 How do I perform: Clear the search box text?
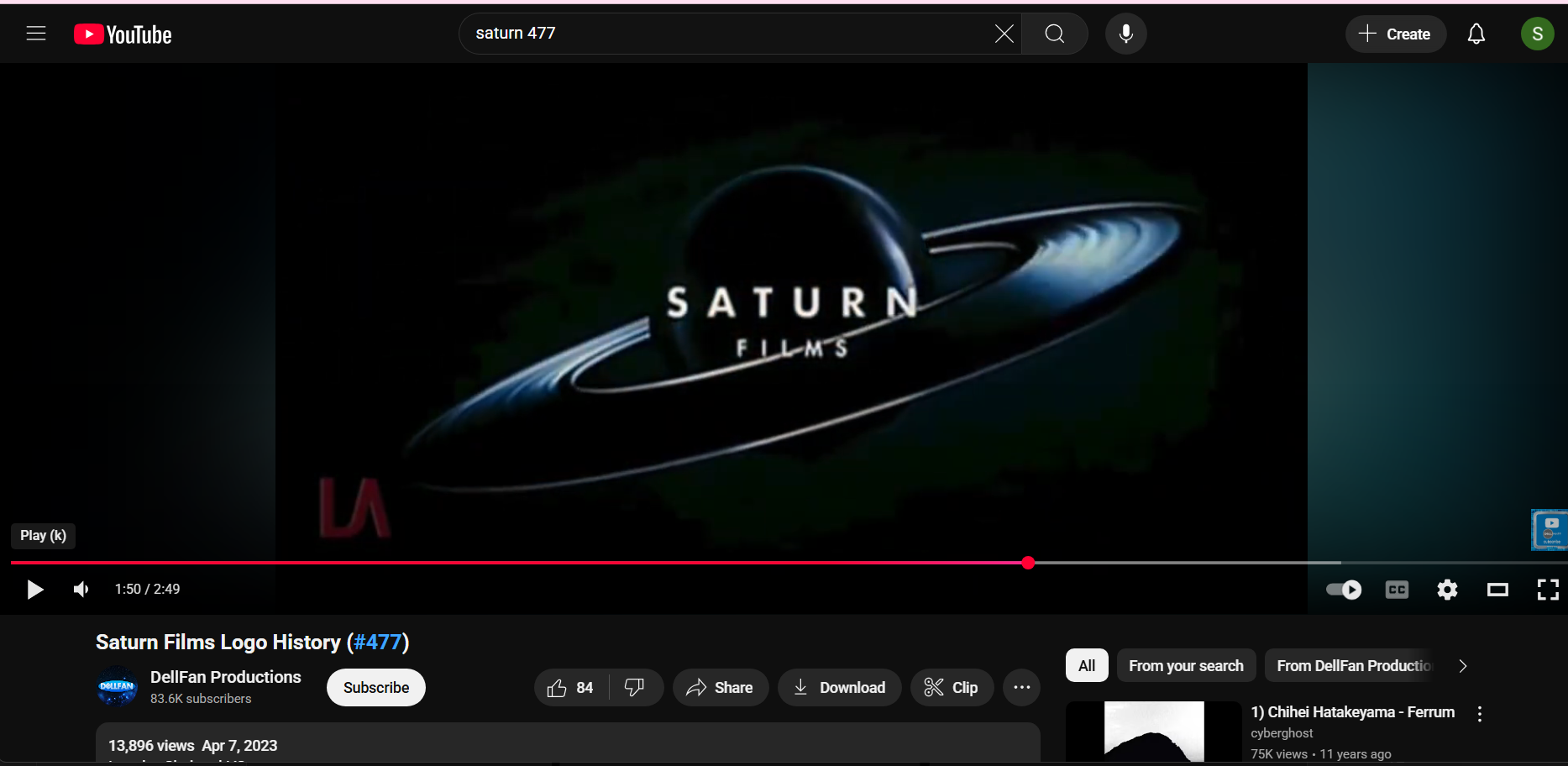coord(1004,34)
